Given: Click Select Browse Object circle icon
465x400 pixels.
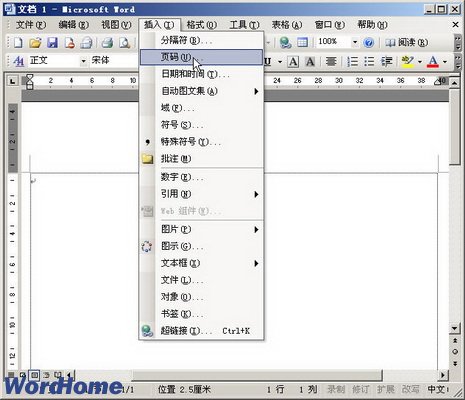Looking at the screenshot, I should click(x=455, y=352).
